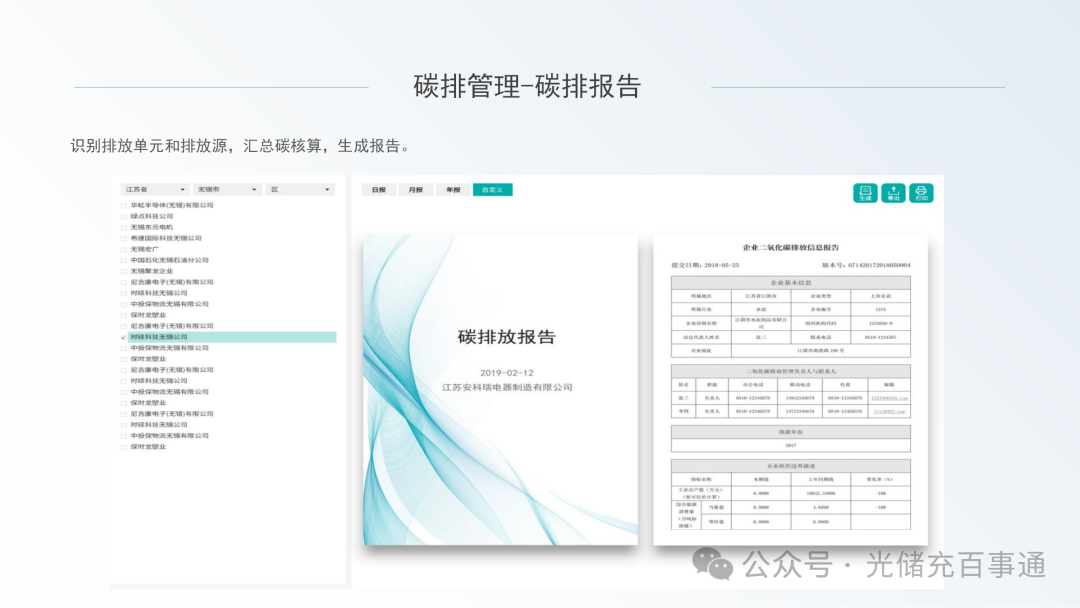The width and height of the screenshot is (1080, 608).
Task: Open the 江苏省 province dropdown
Action: 154,189
